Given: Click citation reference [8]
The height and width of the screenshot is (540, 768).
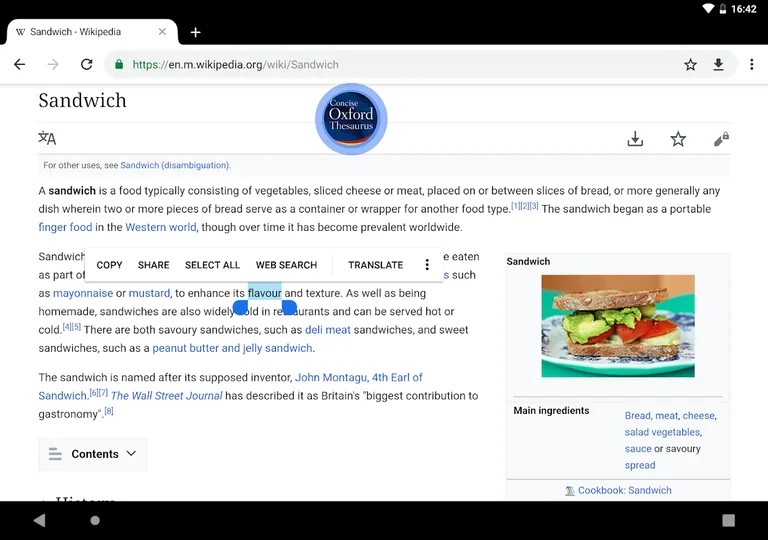Looking at the screenshot, I should 109,411.
